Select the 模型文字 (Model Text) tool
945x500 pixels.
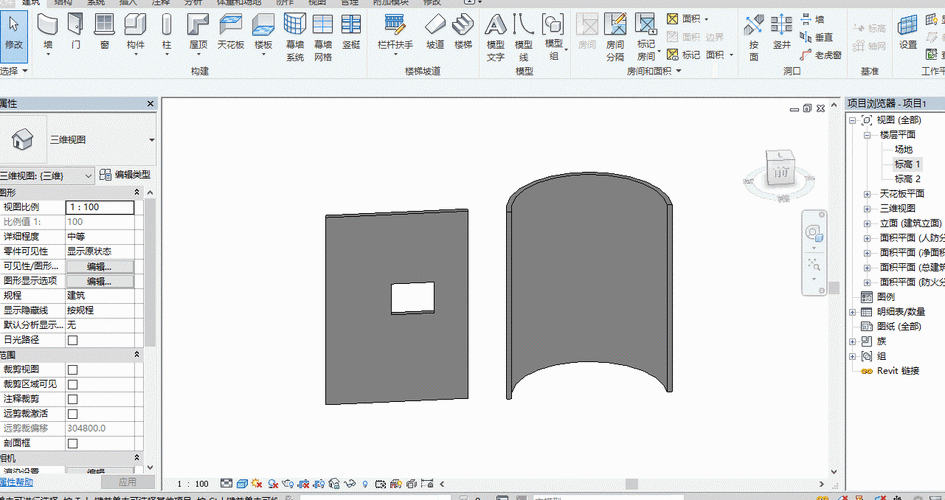tap(495, 30)
